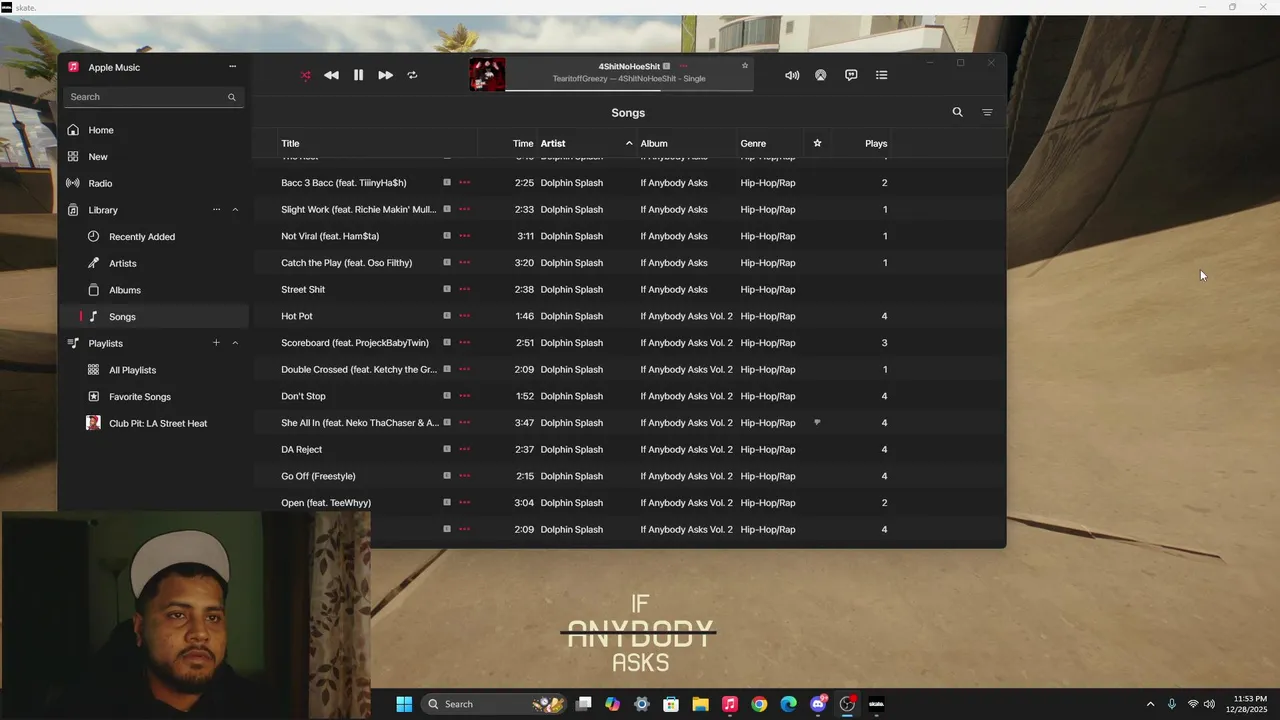Image resolution: width=1280 pixels, height=720 pixels.
Task: Open more options for Slight Work
Action: point(464,210)
